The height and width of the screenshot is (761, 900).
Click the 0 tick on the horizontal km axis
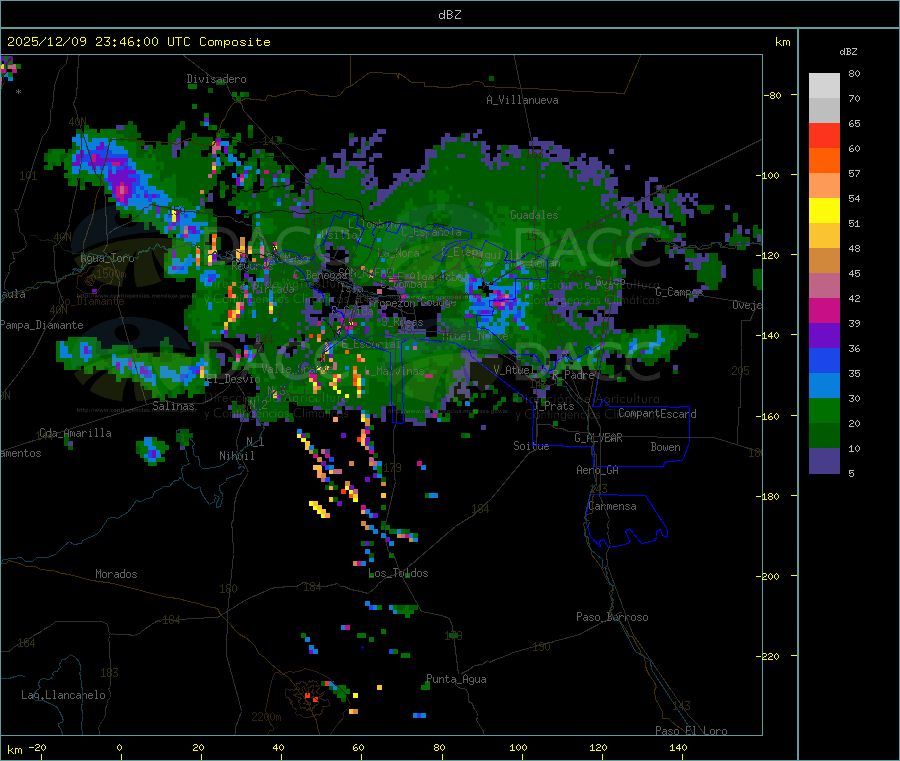(x=119, y=747)
